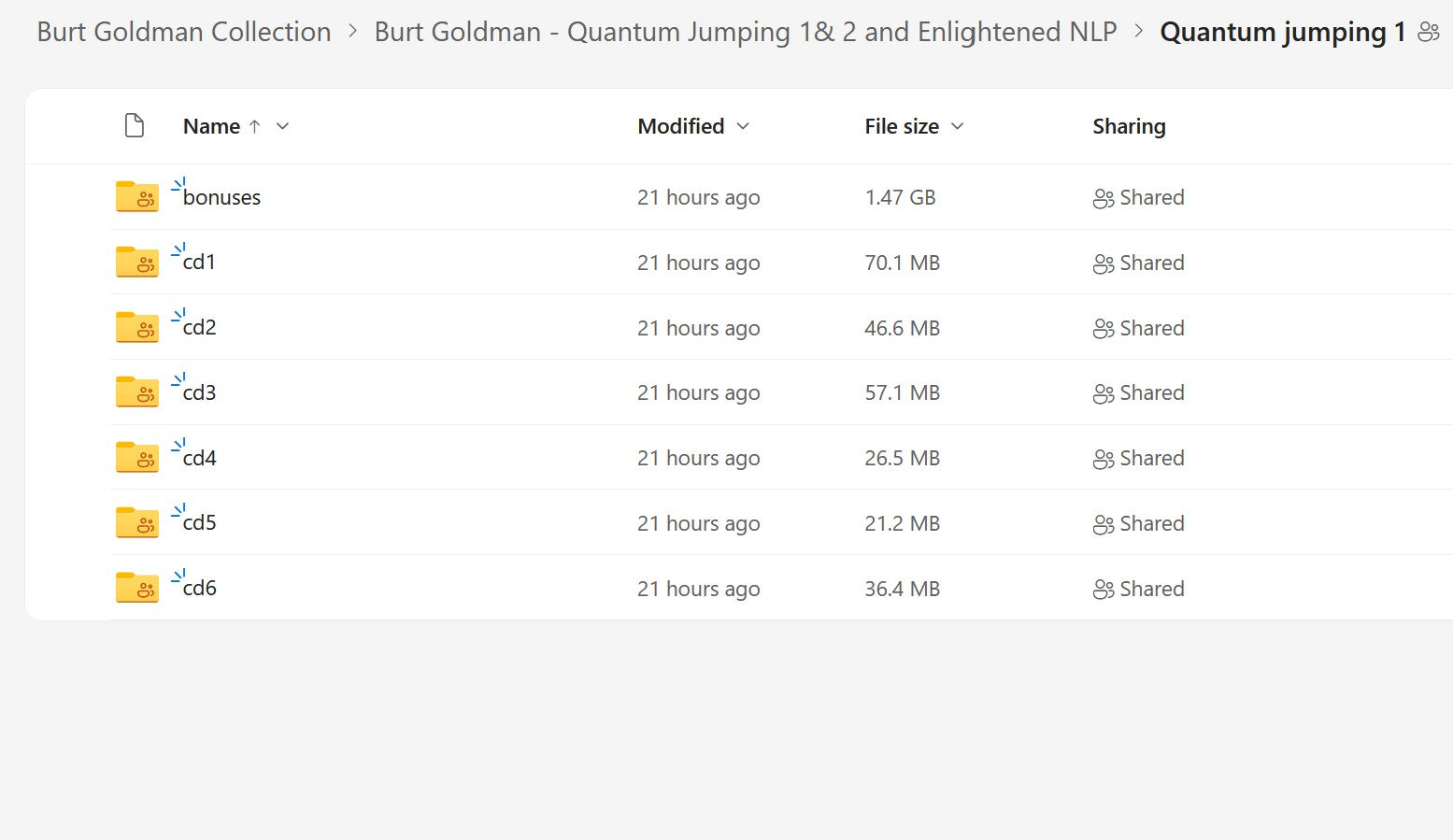Expand the File size column dropdown
Screen dimensions: 1453x840
pos(957,126)
